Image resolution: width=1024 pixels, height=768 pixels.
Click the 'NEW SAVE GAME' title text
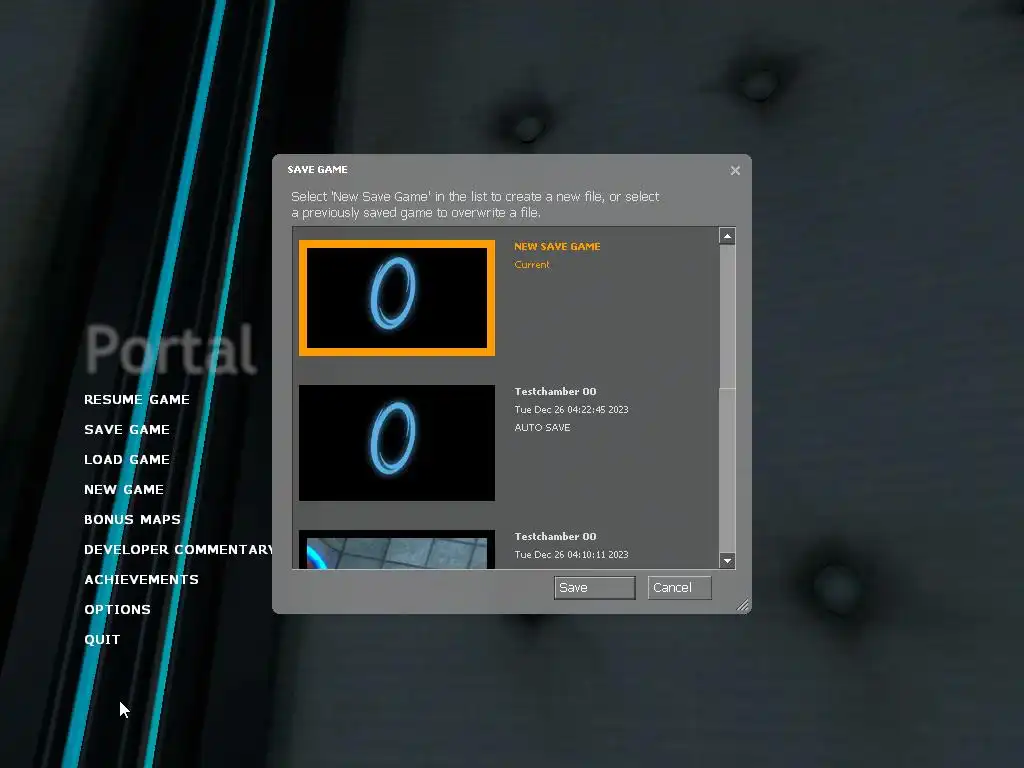coord(557,246)
